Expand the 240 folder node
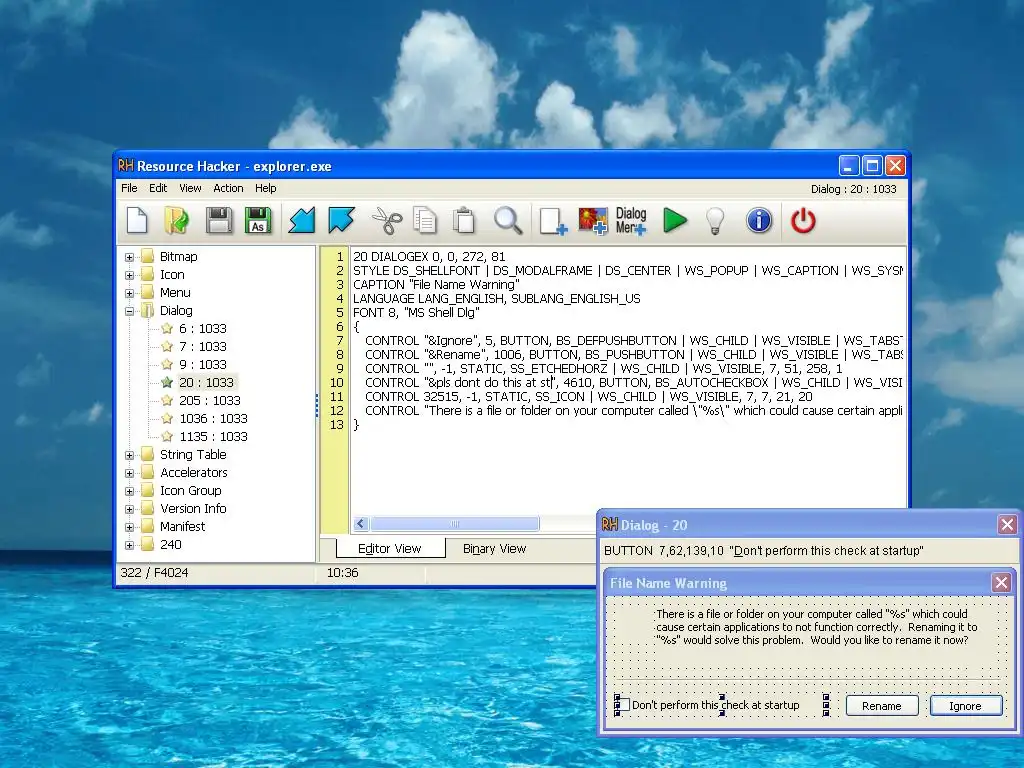1024x768 pixels. [x=129, y=545]
